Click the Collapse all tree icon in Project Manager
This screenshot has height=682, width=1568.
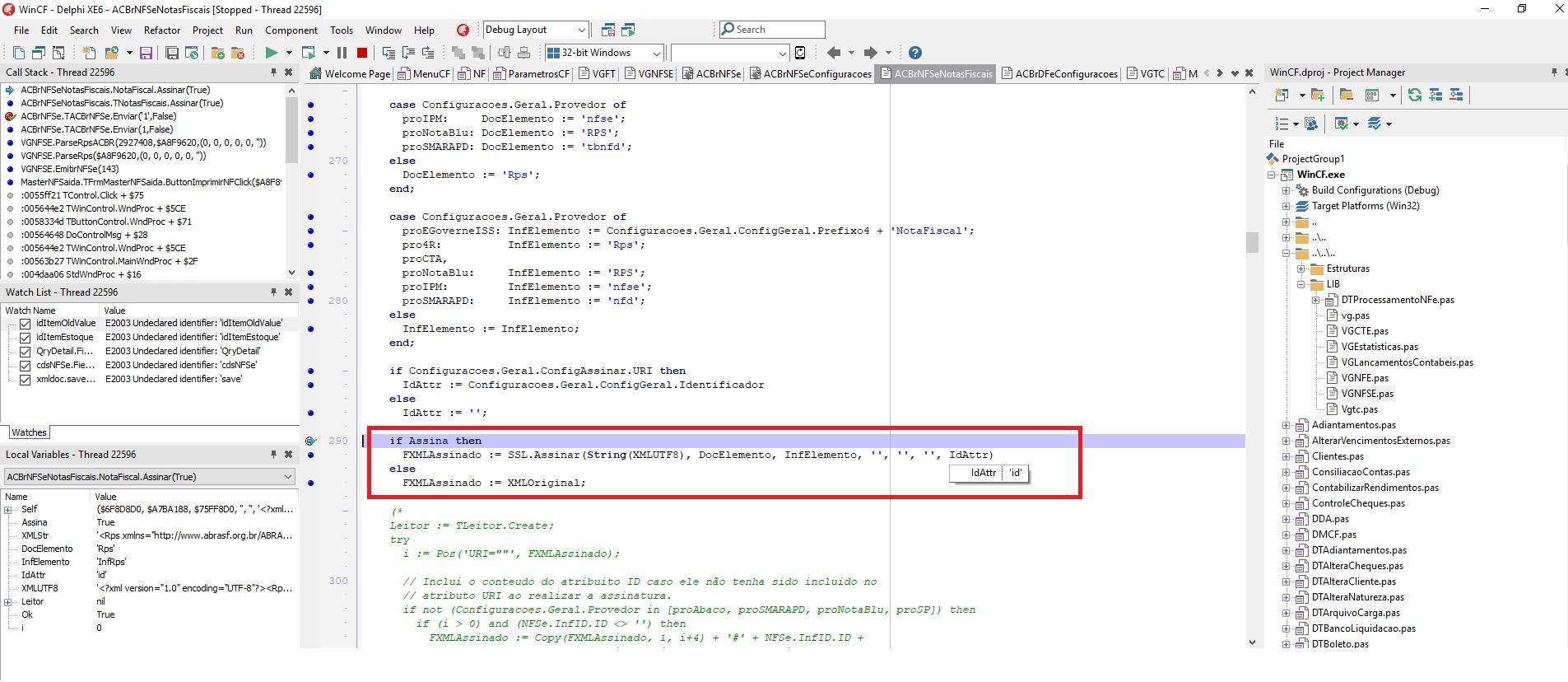[x=1456, y=95]
